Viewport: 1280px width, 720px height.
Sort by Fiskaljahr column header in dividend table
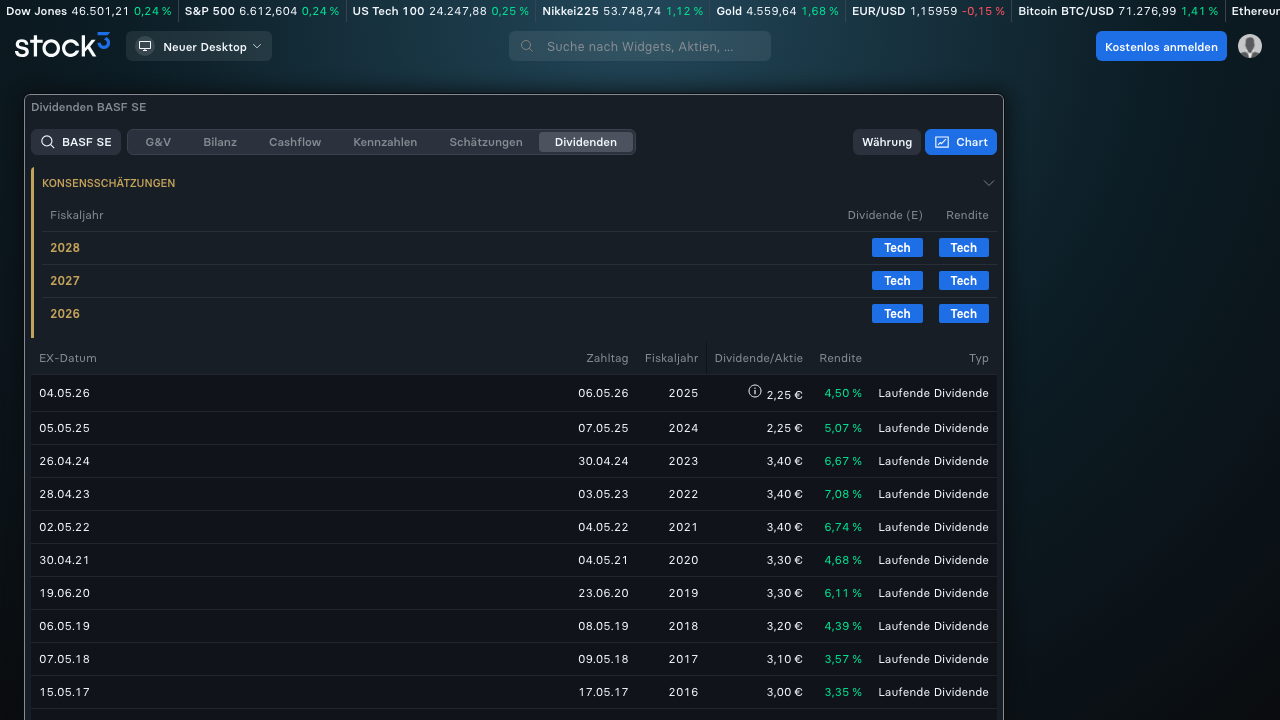(671, 358)
